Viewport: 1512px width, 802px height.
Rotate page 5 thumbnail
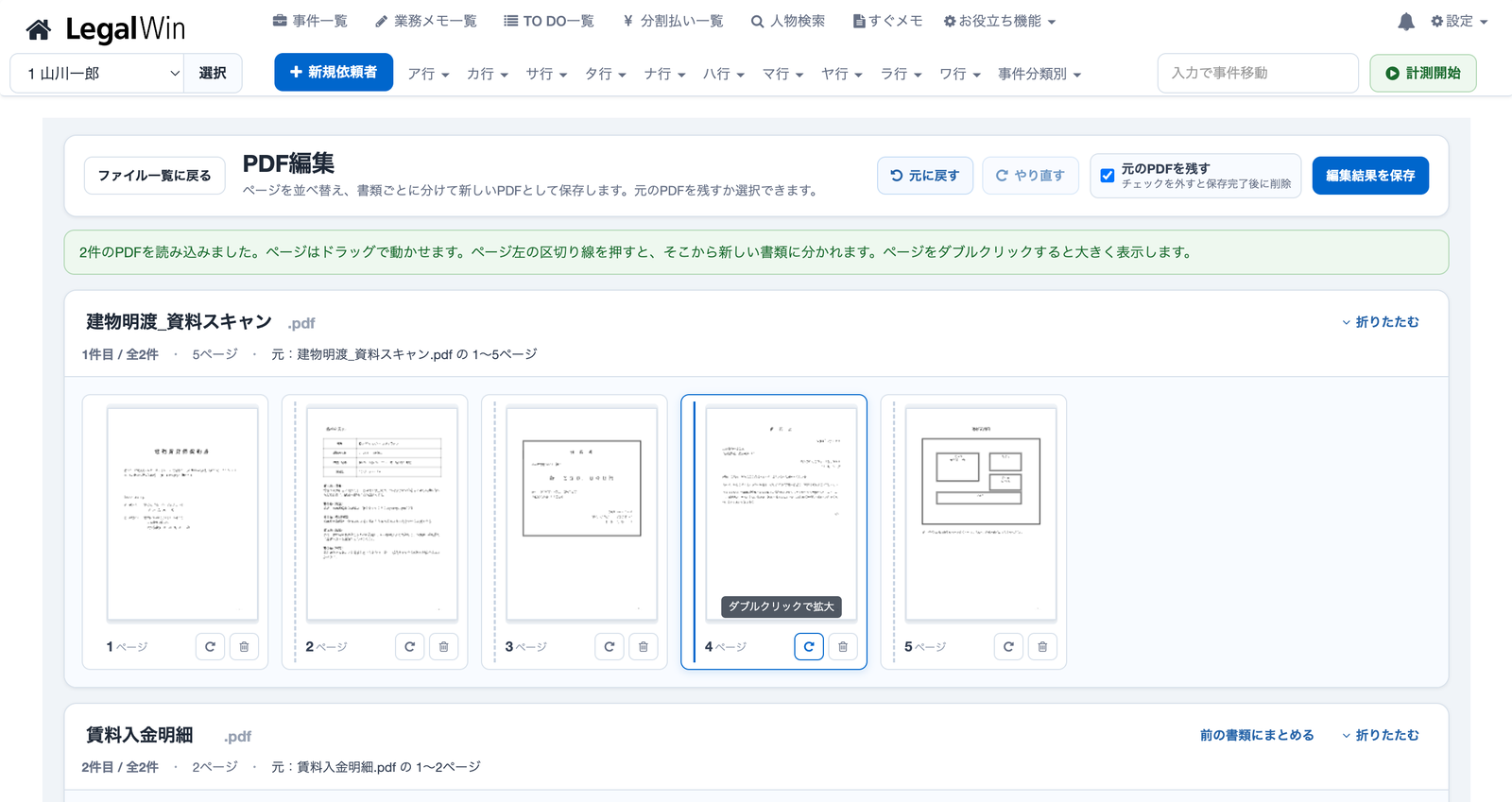[1008, 646]
